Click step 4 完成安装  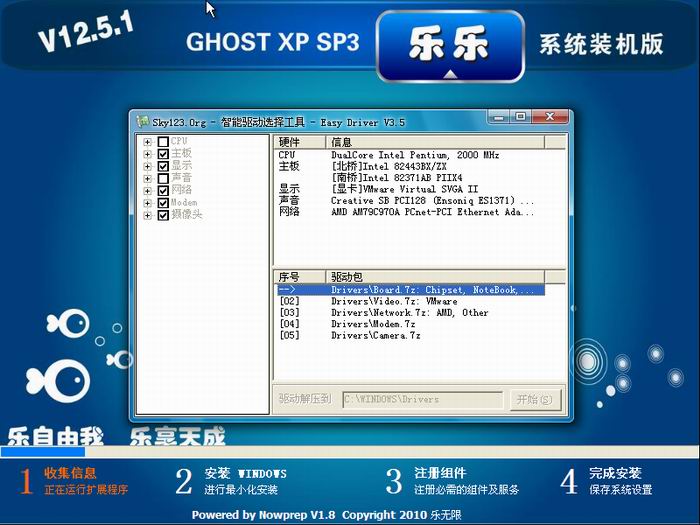(606, 481)
